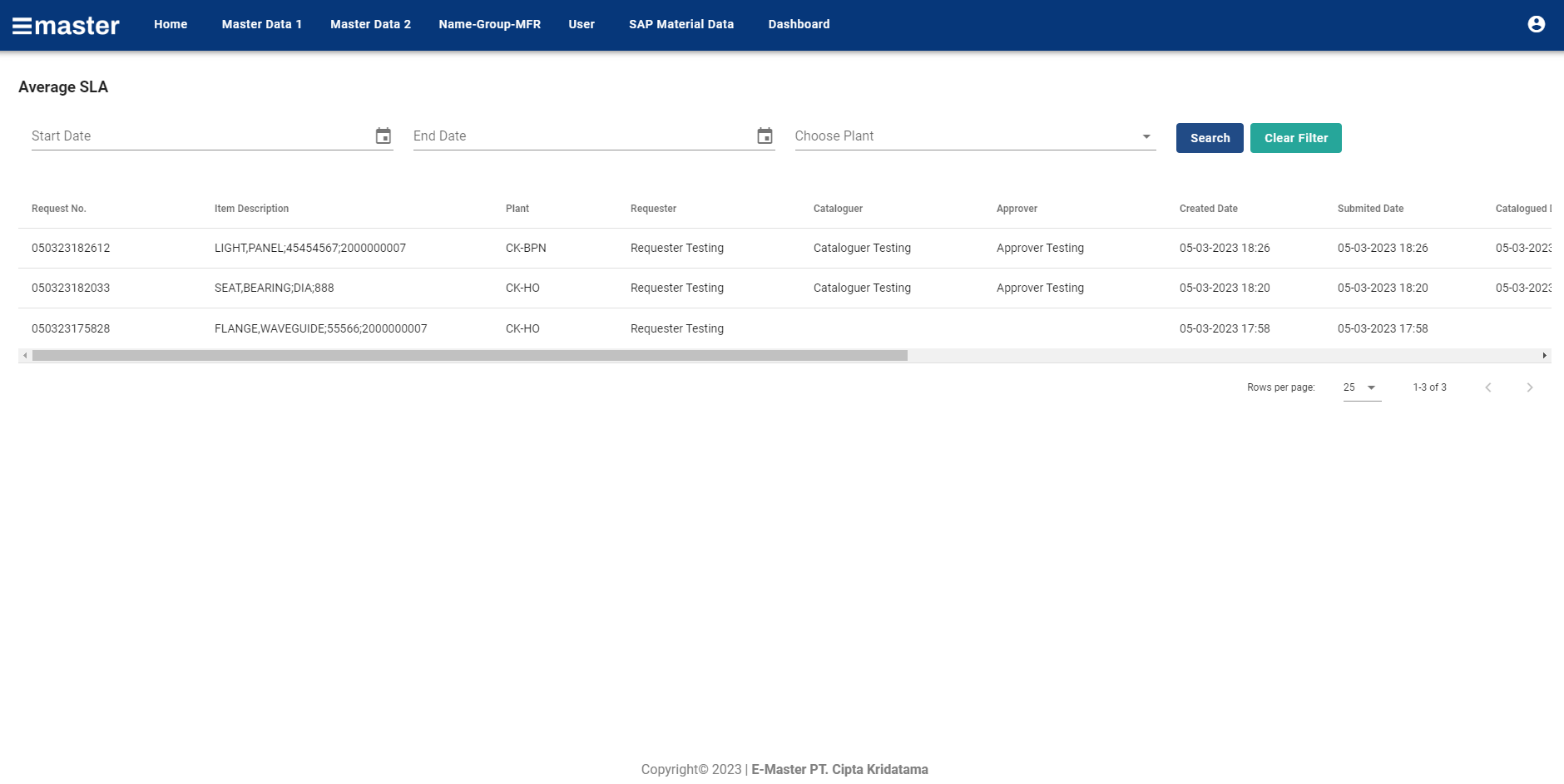Viewport: 1564px width, 784px height.
Task: Open the End Date calendar picker
Action: pos(765,136)
